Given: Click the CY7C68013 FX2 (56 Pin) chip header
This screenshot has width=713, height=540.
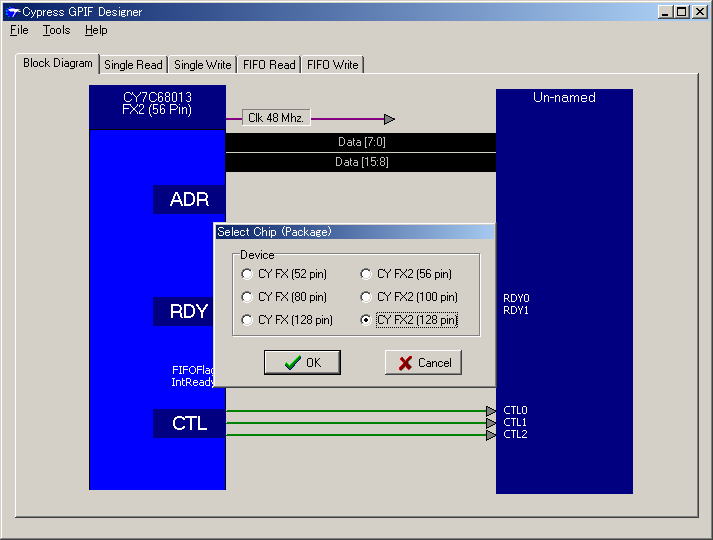Looking at the screenshot, I should (x=157, y=108).
